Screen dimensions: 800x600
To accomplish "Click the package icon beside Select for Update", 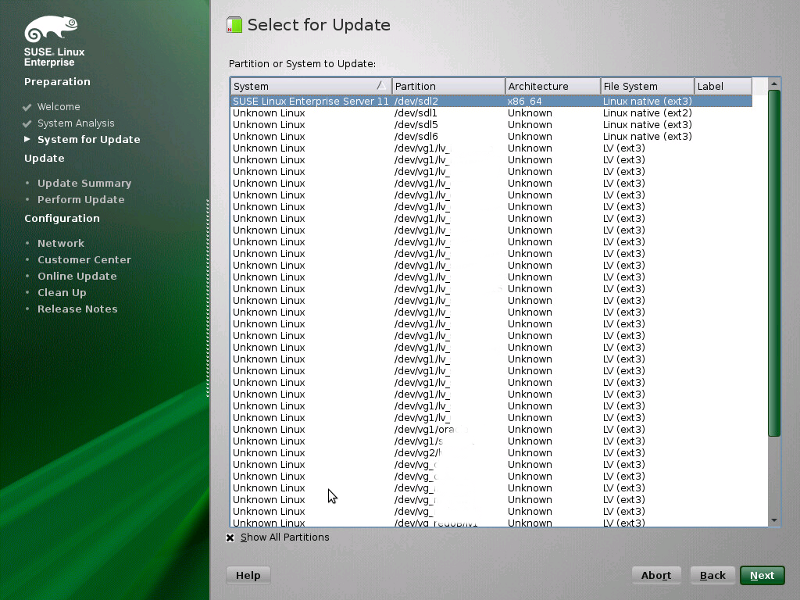I will [x=235, y=23].
